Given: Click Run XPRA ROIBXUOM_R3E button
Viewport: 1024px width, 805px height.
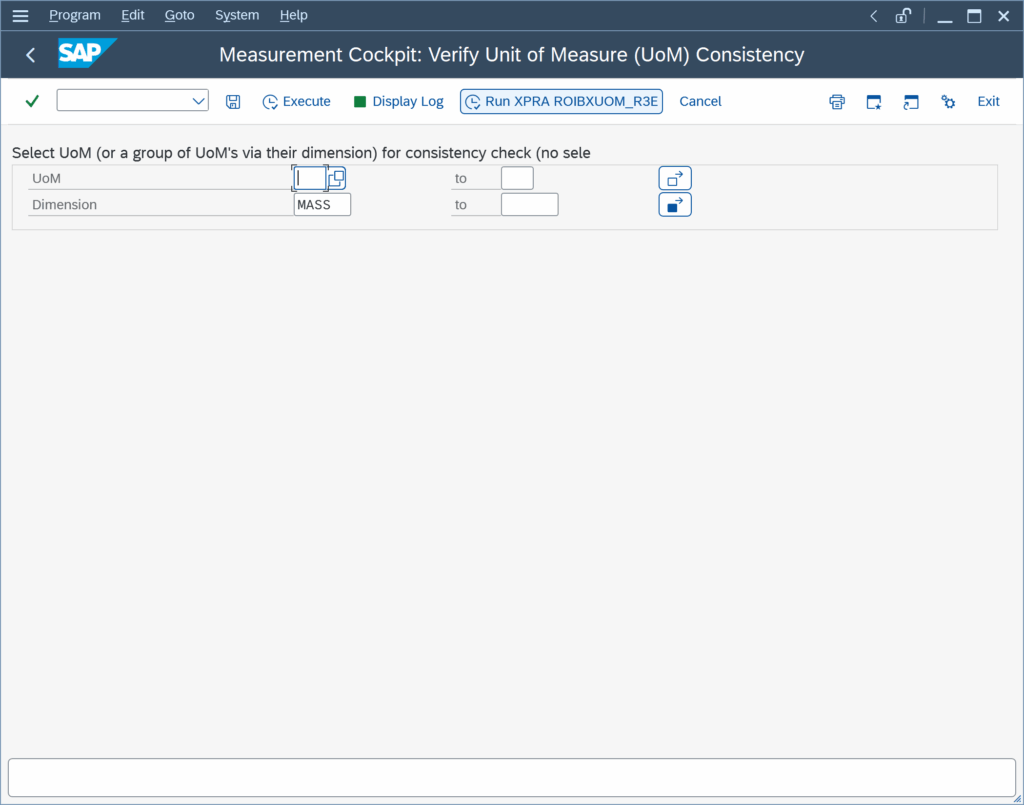Looking at the screenshot, I should click(x=561, y=101).
